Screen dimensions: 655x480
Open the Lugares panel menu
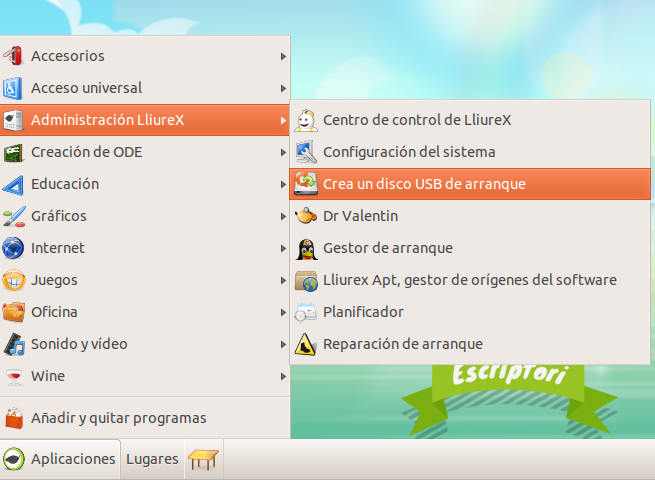point(152,459)
